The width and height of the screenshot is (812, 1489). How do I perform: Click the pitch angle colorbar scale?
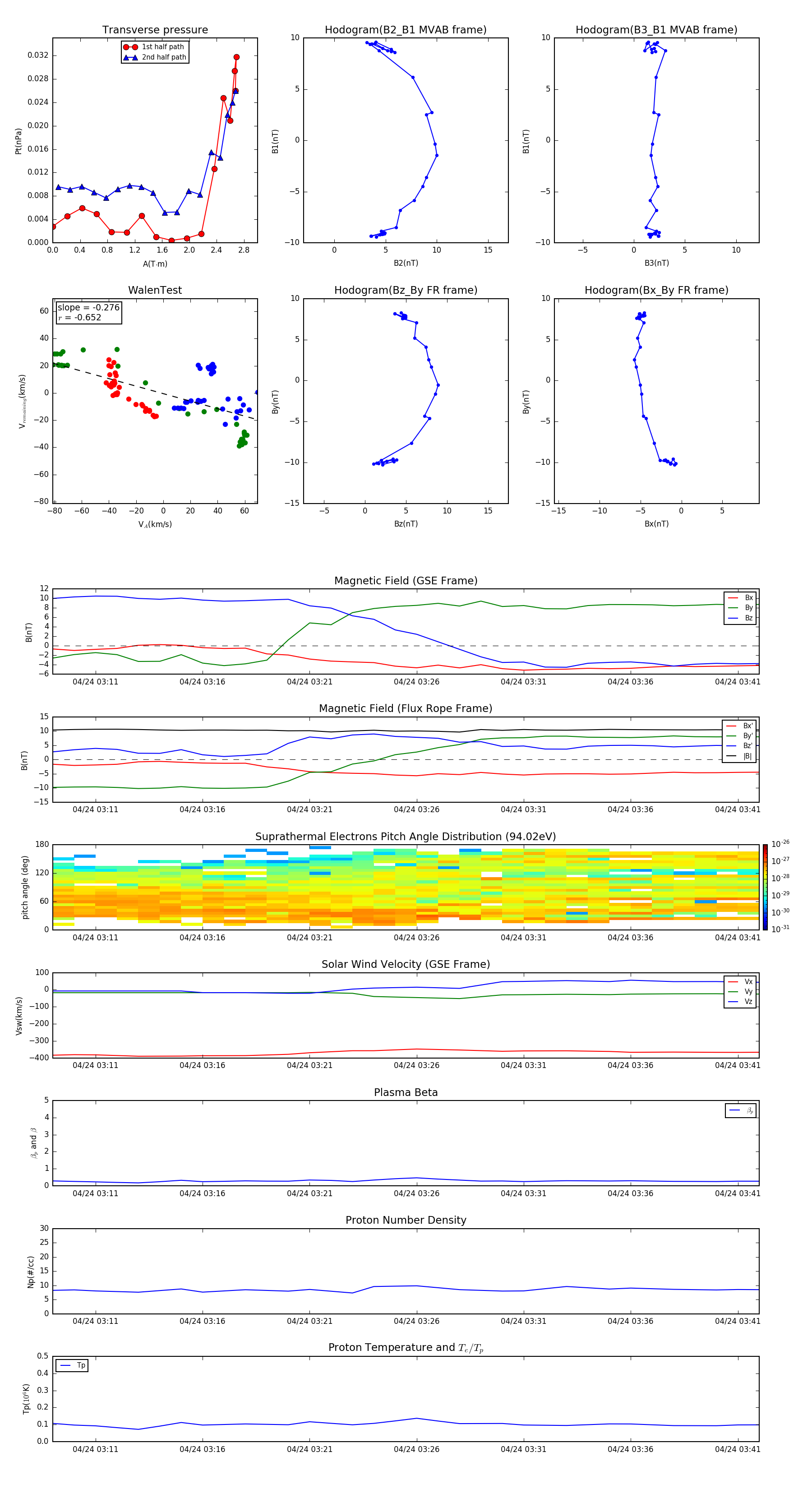pyautogui.click(x=765, y=887)
